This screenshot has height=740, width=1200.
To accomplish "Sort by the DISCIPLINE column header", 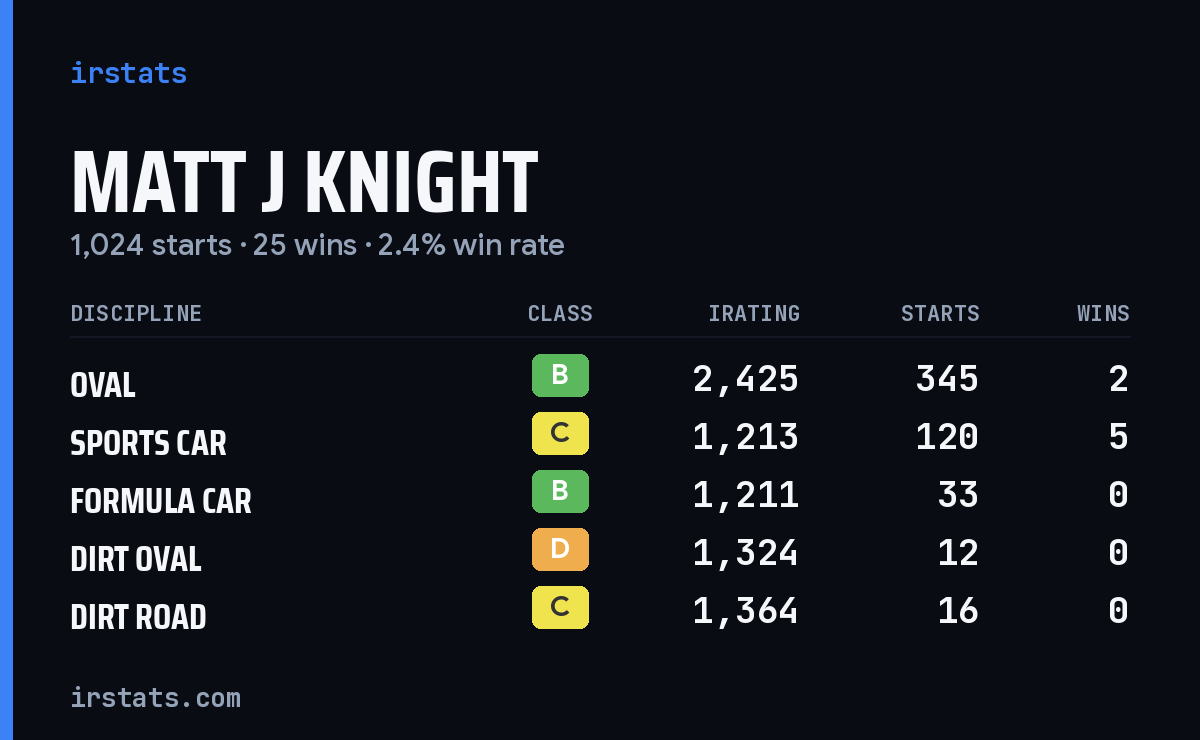I will 136,314.
